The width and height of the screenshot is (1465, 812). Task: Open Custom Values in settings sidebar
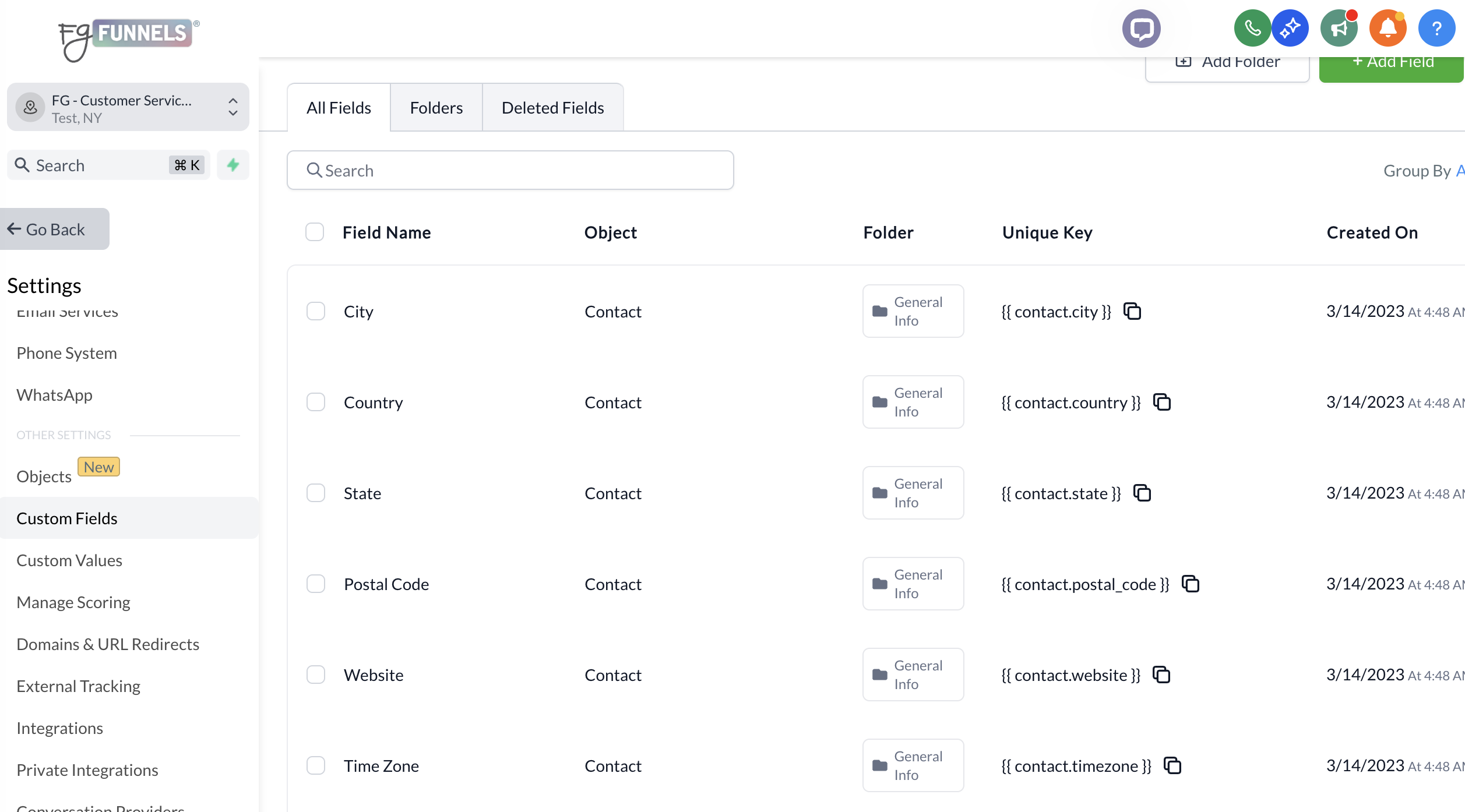(x=69, y=560)
